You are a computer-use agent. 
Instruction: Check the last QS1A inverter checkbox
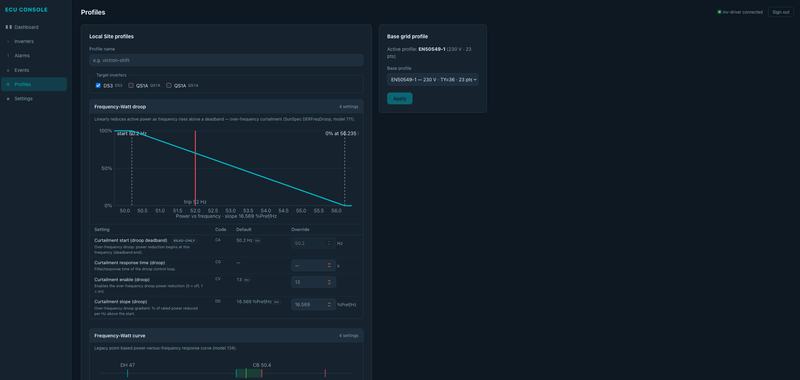click(x=169, y=86)
